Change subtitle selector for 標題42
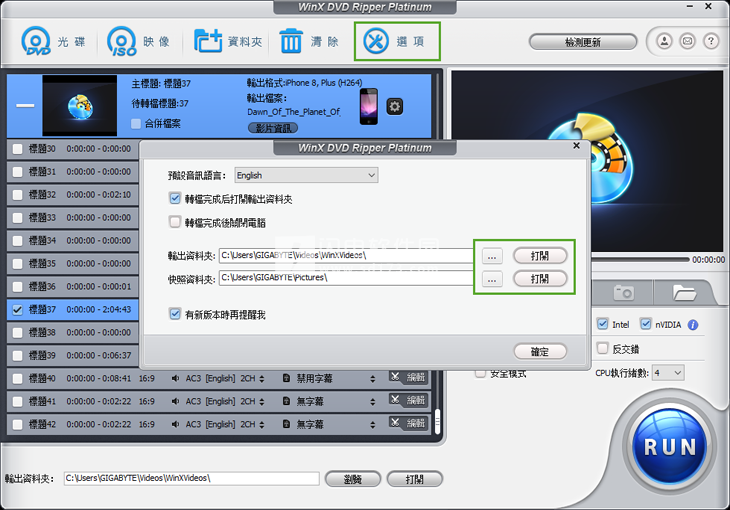The image size is (730, 510). click(x=372, y=424)
